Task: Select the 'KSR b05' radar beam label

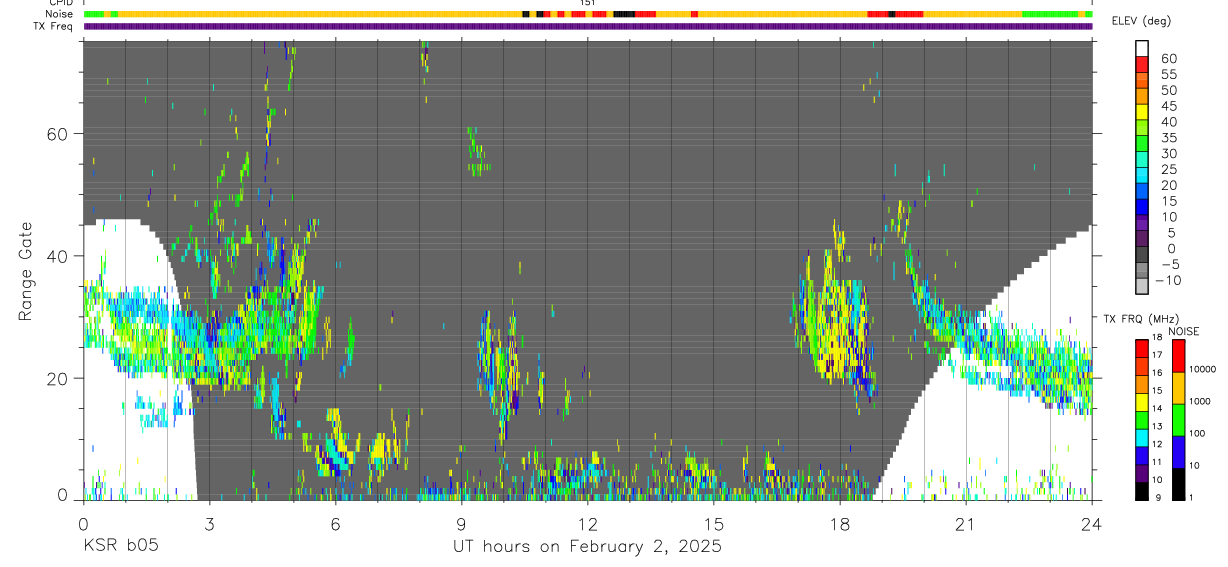Action: 120,547
